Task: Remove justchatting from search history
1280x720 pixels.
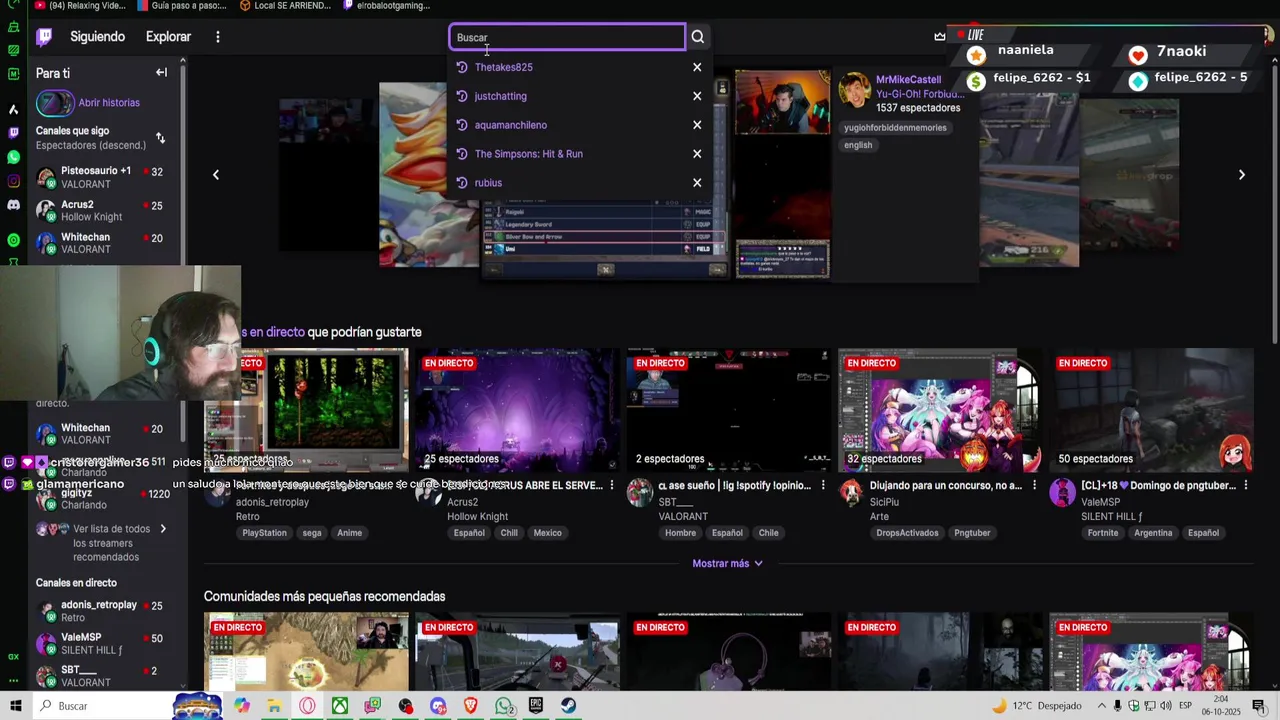Action: coord(697,96)
